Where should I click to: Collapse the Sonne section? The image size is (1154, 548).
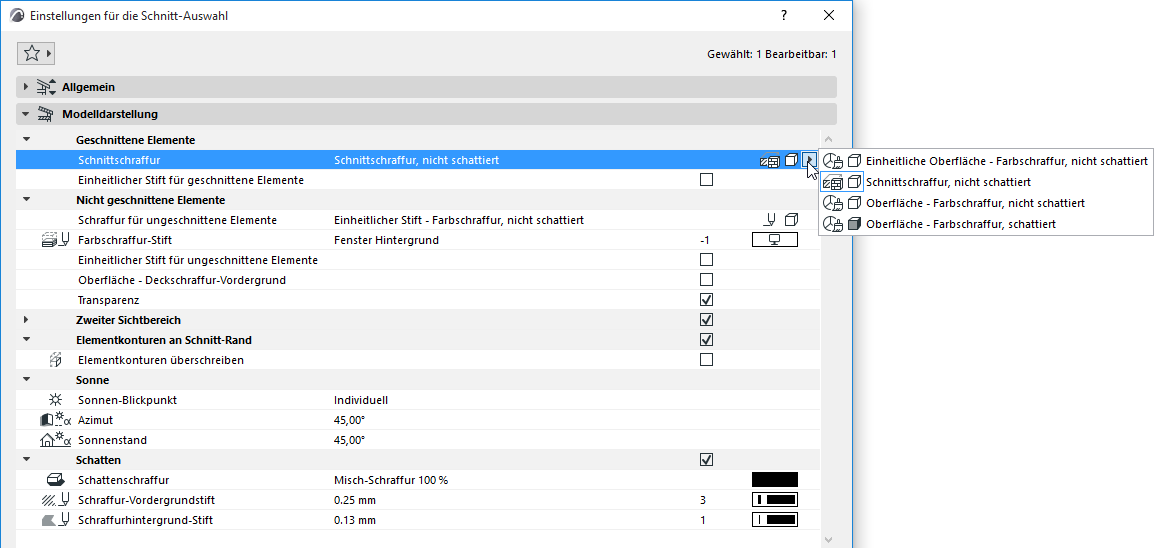(x=26, y=380)
